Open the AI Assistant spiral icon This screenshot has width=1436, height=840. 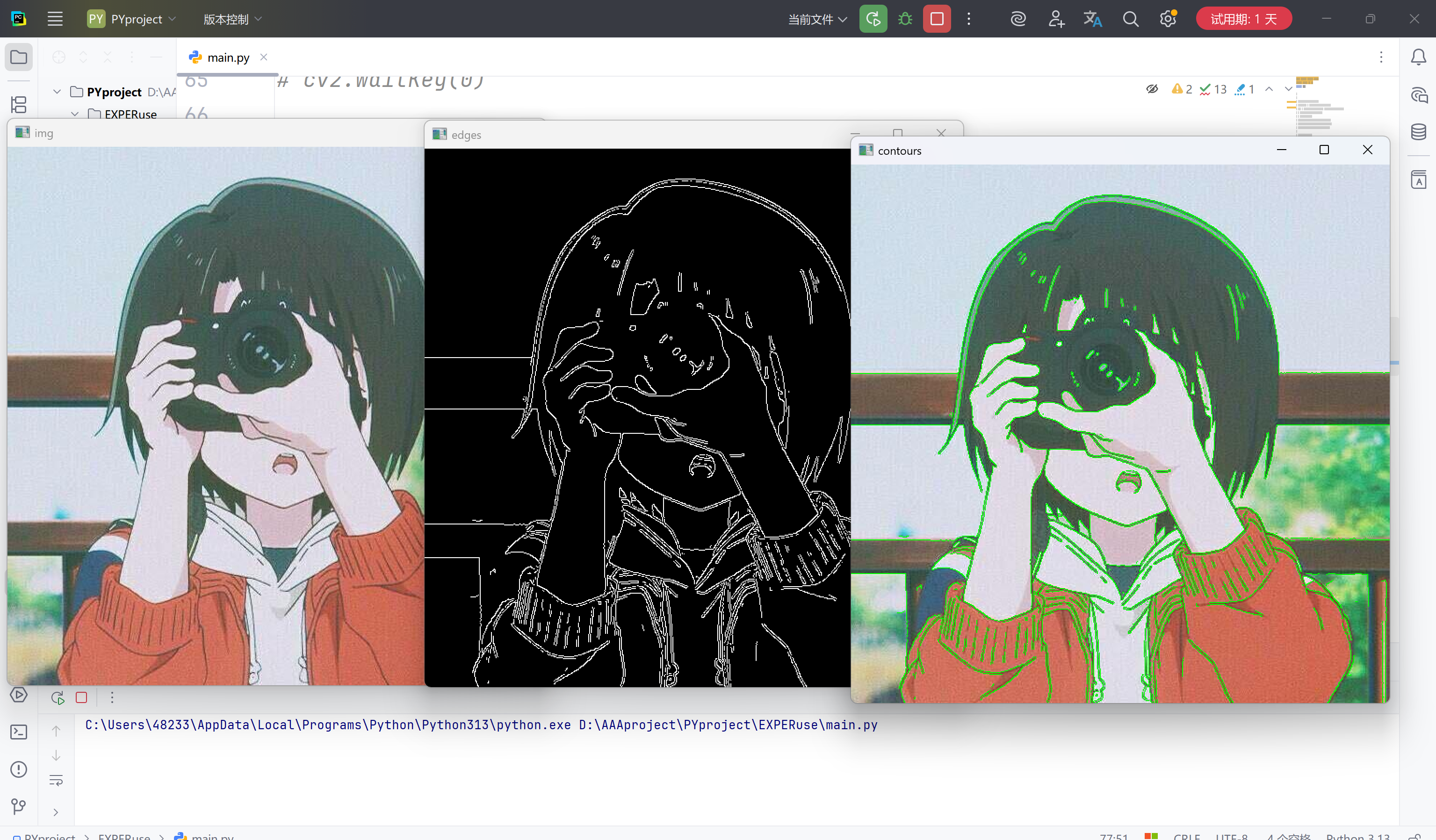click(x=1018, y=19)
